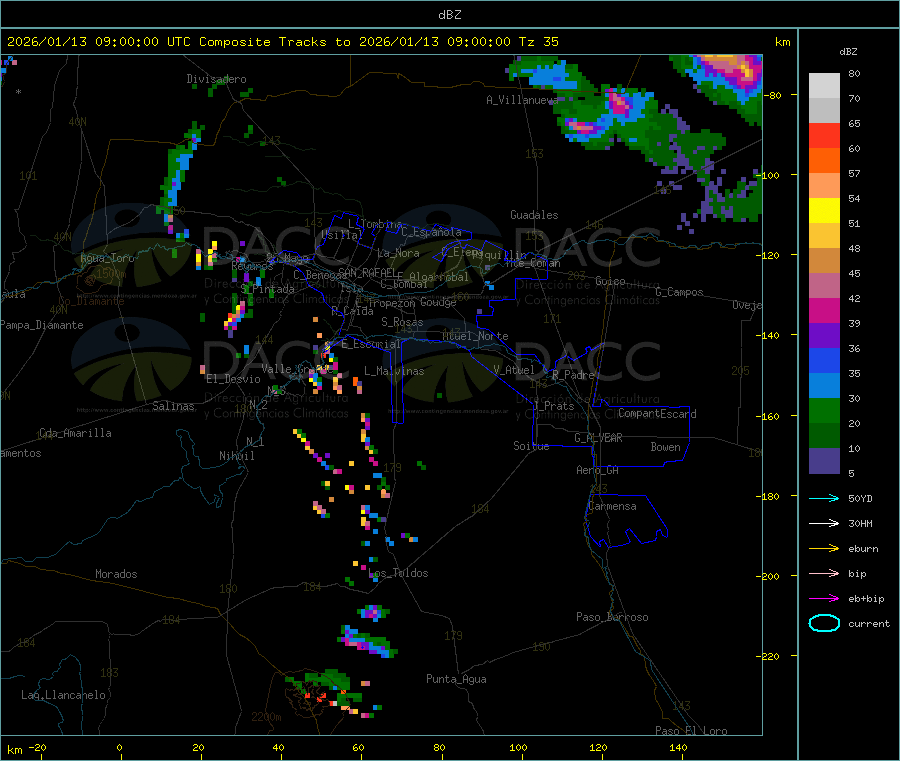
Task: Click the eburn yellow arrow legend icon
Action: 824,549
